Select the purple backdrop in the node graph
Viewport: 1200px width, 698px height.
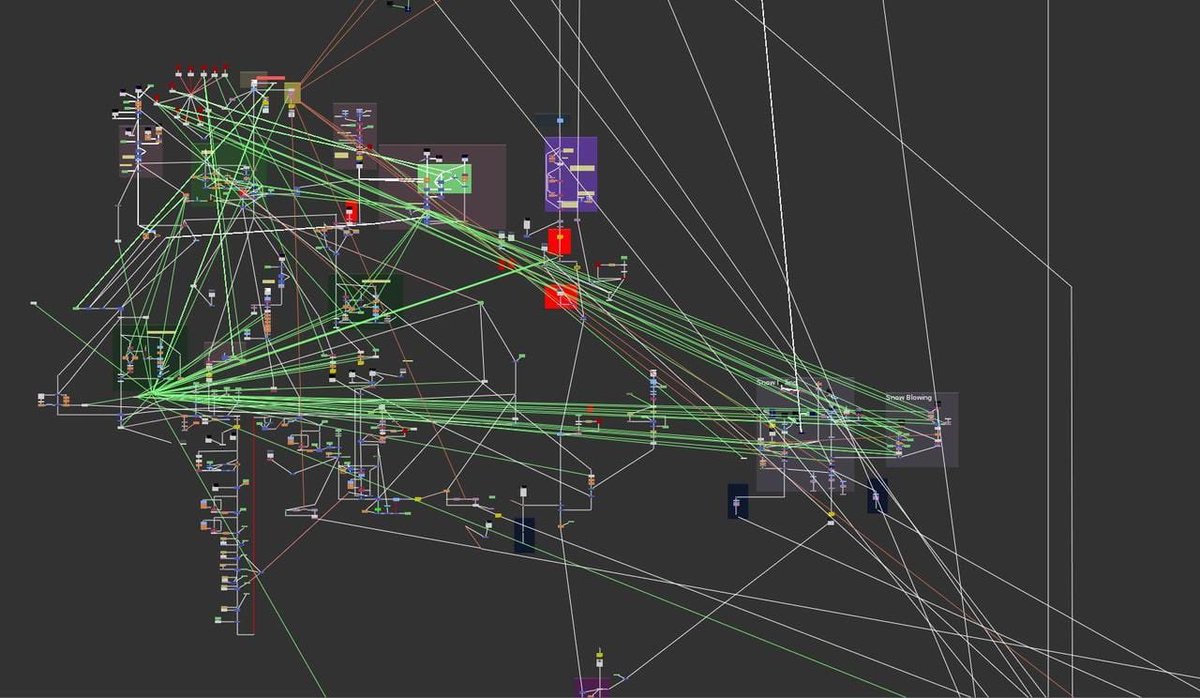(571, 174)
